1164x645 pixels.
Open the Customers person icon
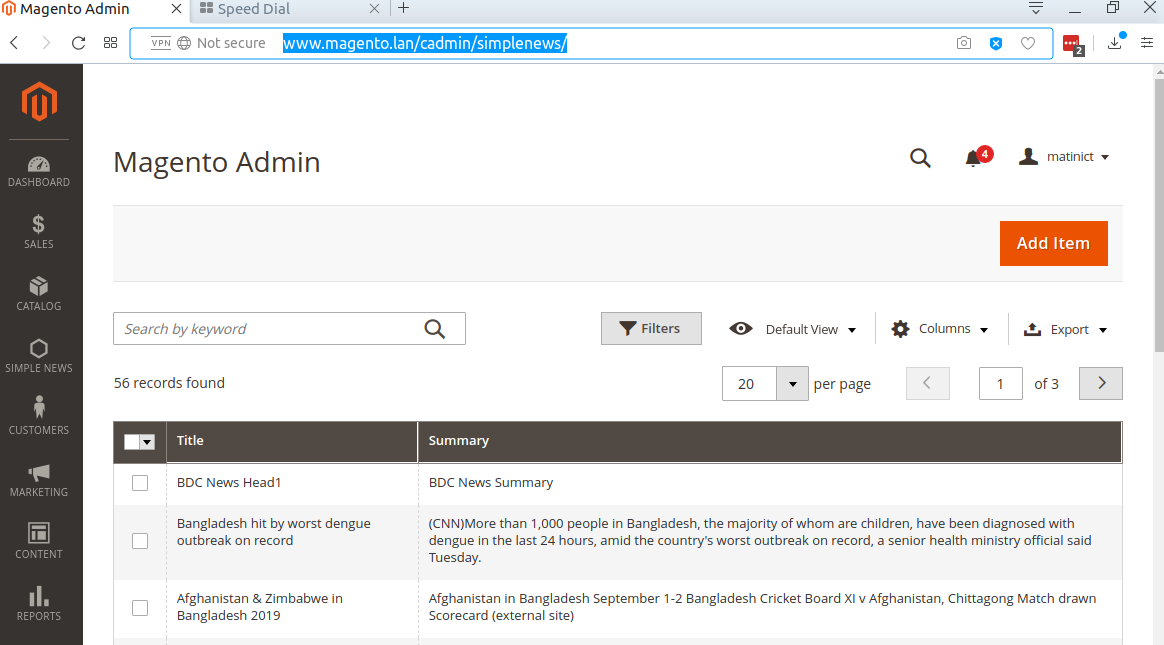pyautogui.click(x=39, y=417)
